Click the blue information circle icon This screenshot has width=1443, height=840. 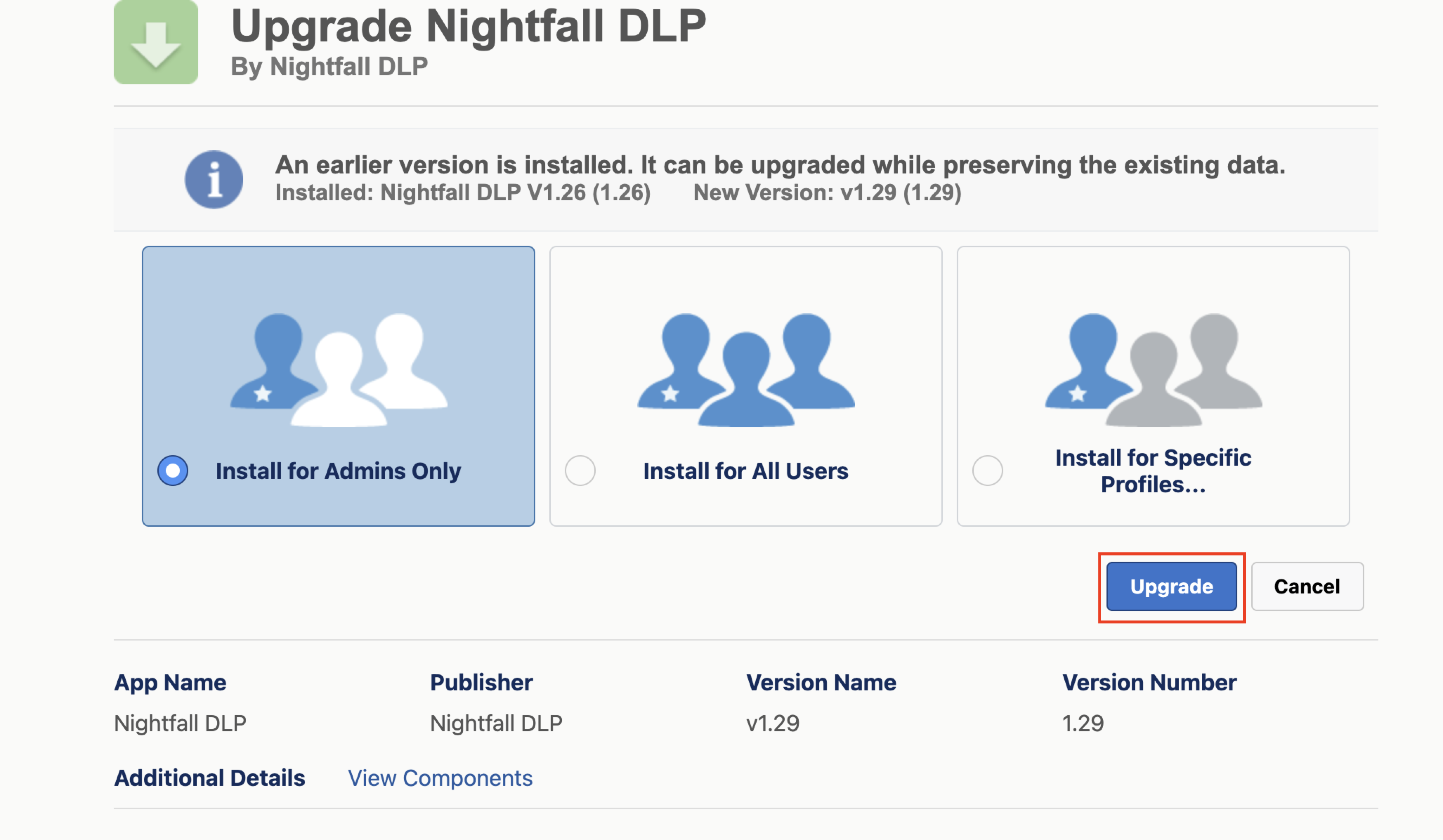[214, 179]
